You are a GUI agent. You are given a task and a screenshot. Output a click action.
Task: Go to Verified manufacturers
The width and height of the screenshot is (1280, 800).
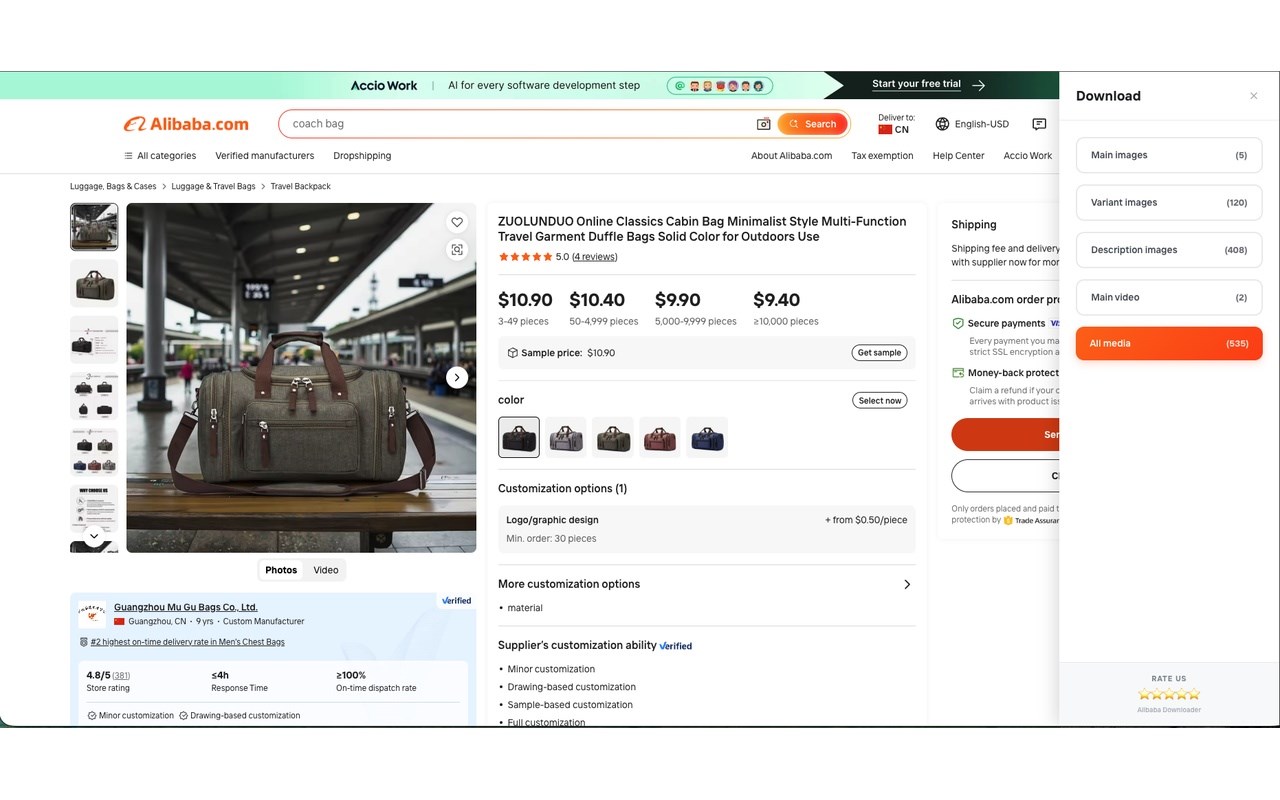[265, 156]
